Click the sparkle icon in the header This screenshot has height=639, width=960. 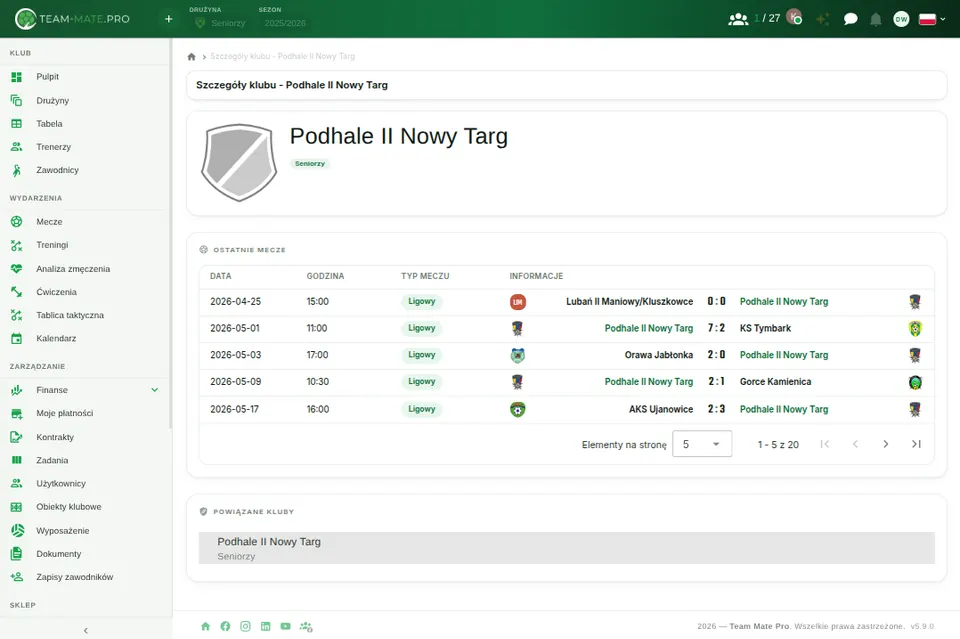[x=823, y=19]
